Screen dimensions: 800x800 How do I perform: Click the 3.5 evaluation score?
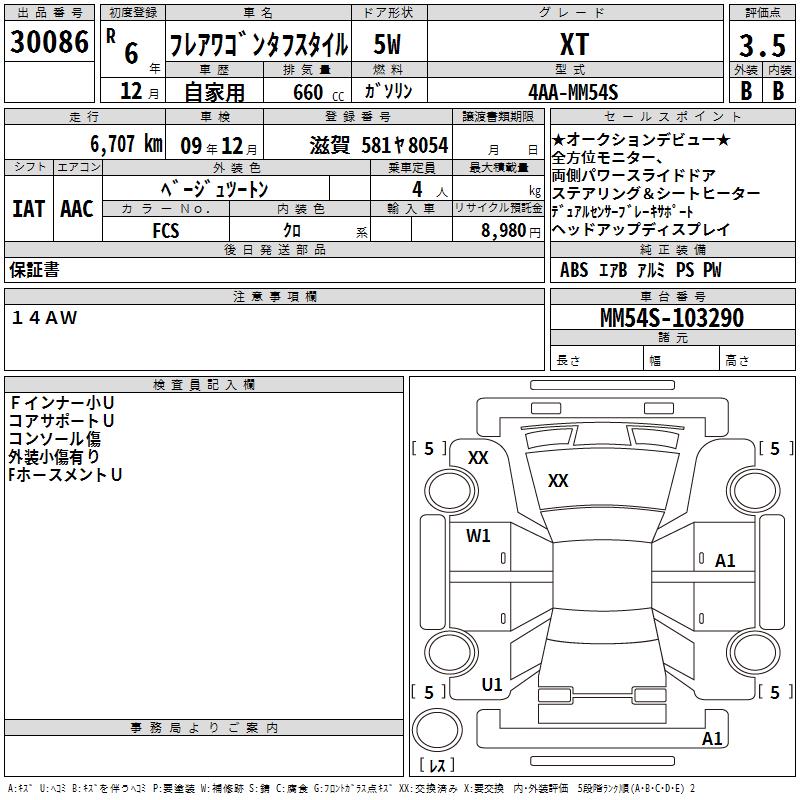pos(761,46)
